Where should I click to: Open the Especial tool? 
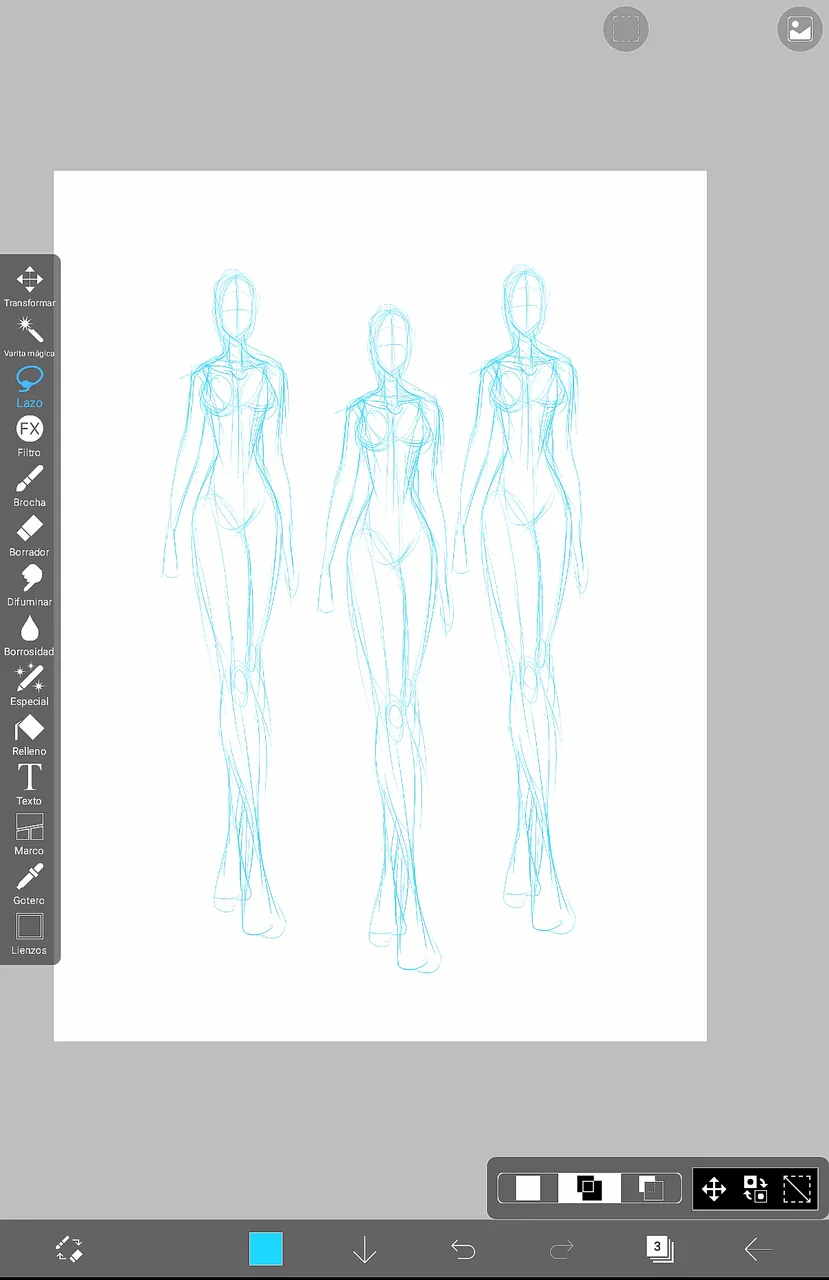[29, 686]
